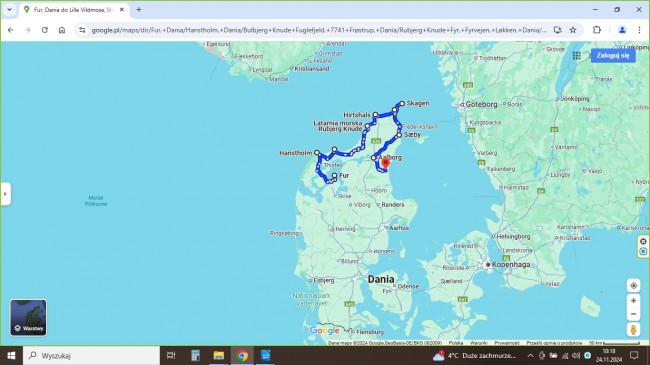Open the tab search dropdown arrow

click(x=9, y=9)
